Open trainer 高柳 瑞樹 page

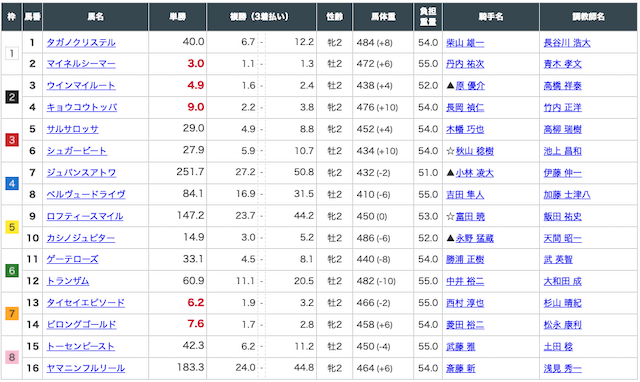[562, 129]
